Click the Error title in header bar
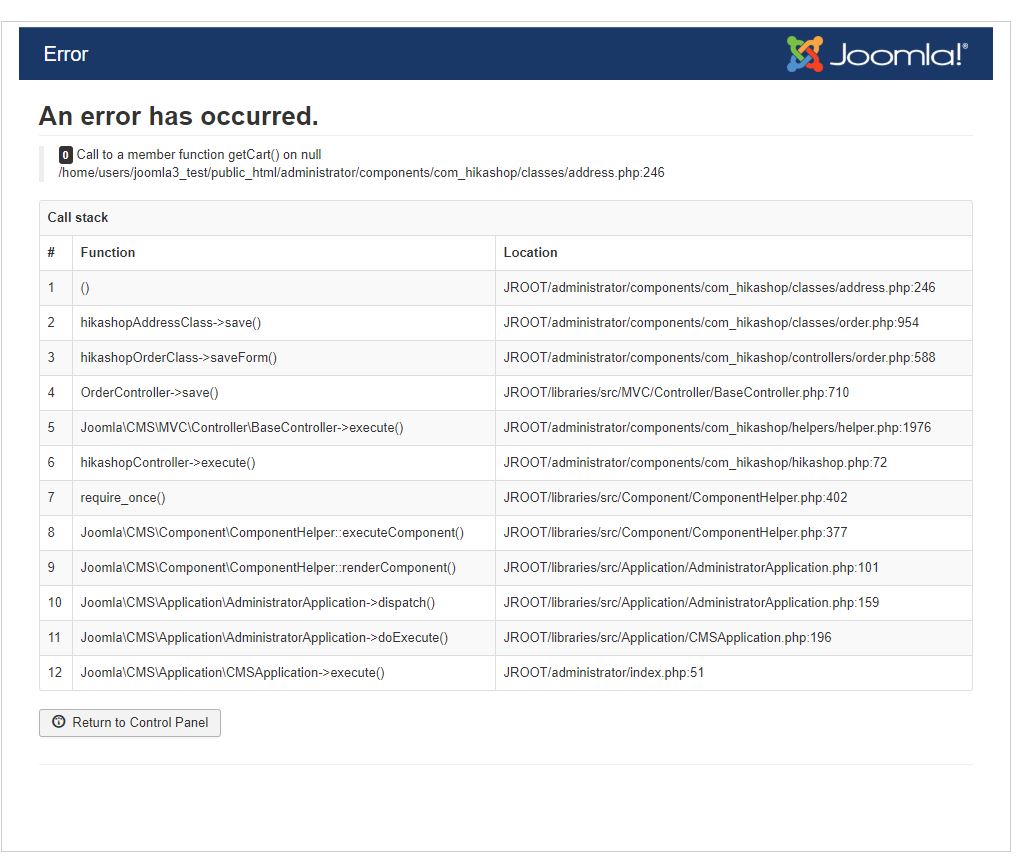Viewport: 1027px width, 866px height. coord(66,54)
